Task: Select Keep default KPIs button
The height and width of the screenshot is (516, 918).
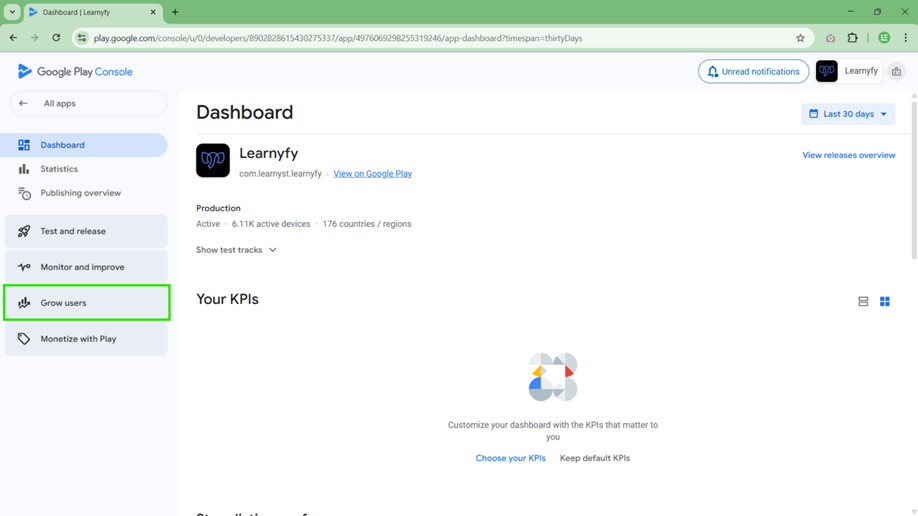Action: coord(594,458)
